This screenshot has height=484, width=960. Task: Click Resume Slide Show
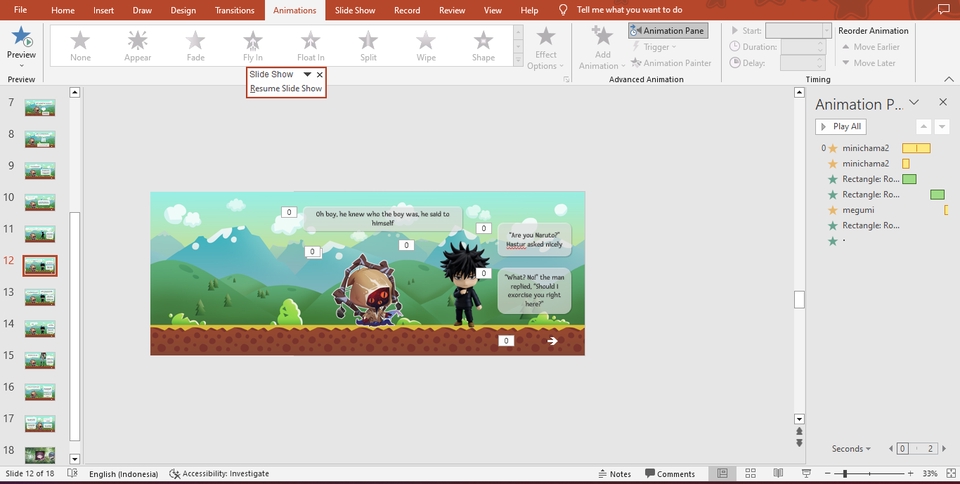click(286, 88)
